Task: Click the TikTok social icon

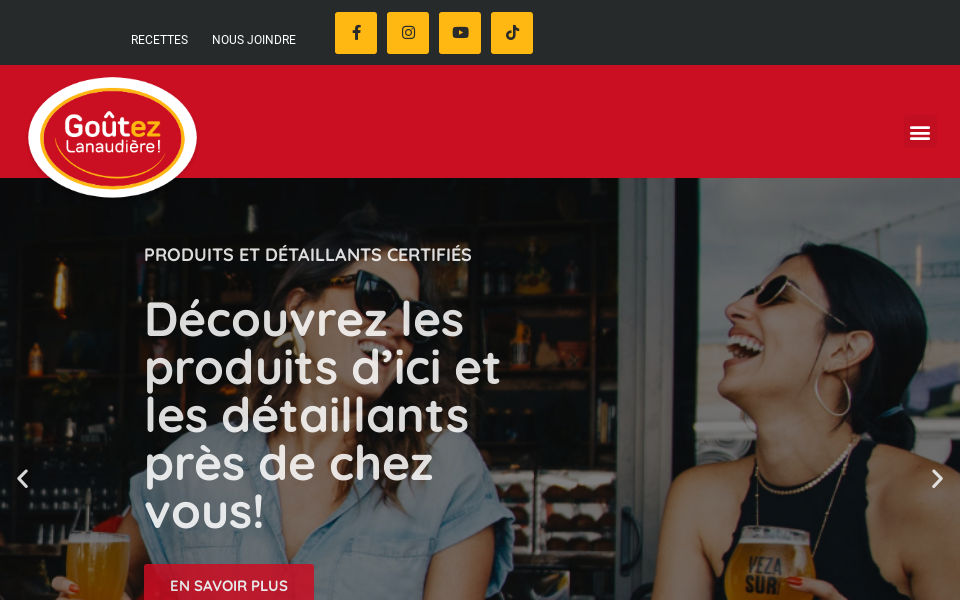Action: [512, 33]
